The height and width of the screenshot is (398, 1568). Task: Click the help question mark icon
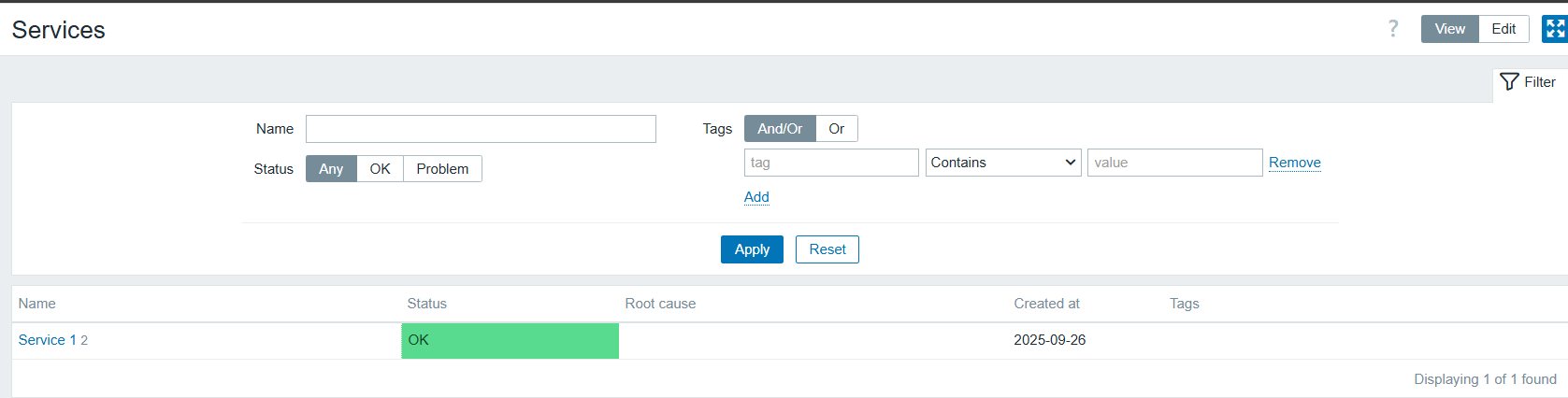click(x=1392, y=29)
